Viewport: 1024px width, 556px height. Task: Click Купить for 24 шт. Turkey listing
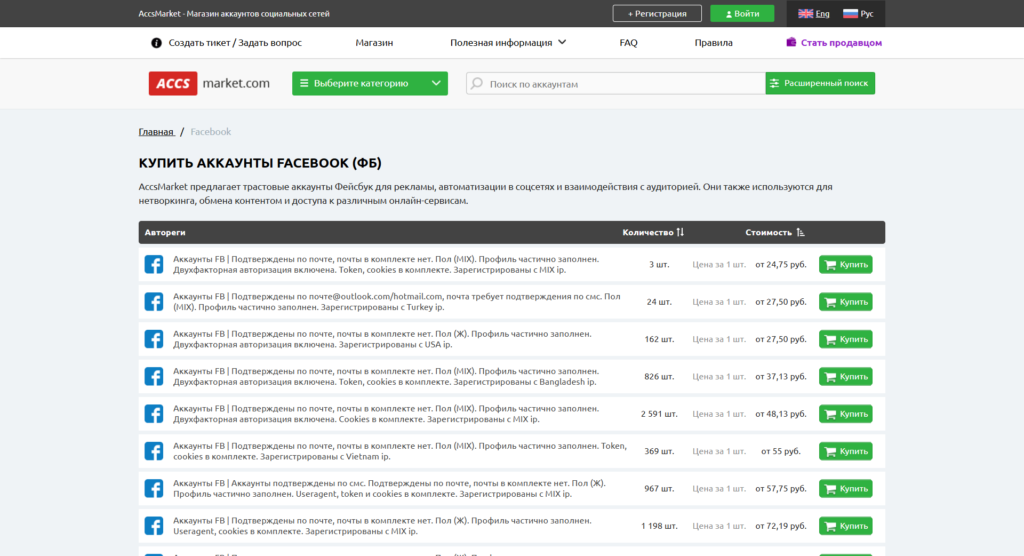tap(846, 302)
